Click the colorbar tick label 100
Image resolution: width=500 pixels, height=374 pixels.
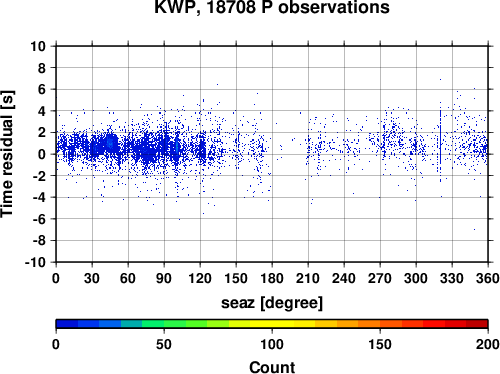272,344
